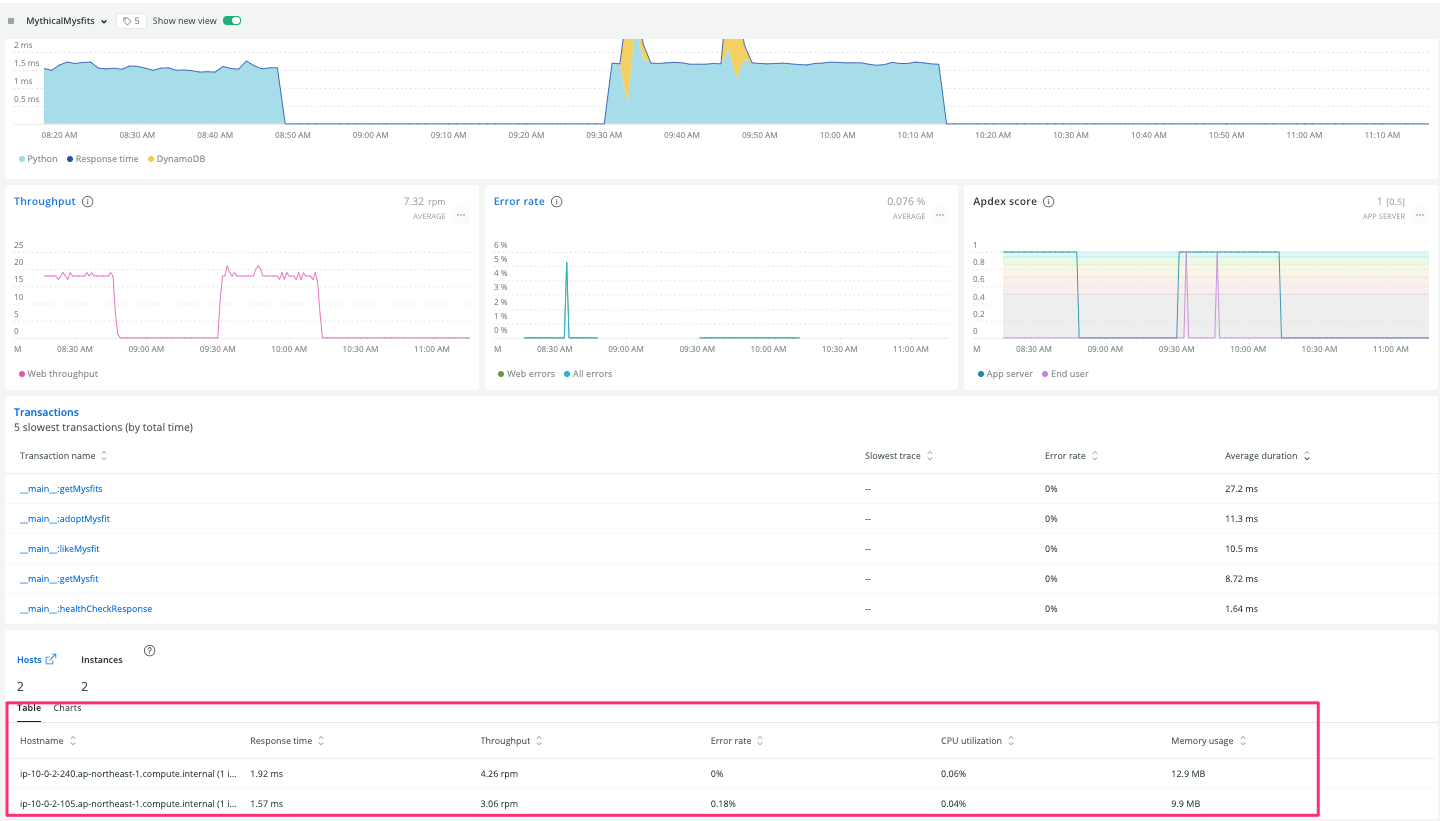Viewport: 1440px width, 821px height.
Task: Open Hosts via the external link icon
Action: click(53, 659)
